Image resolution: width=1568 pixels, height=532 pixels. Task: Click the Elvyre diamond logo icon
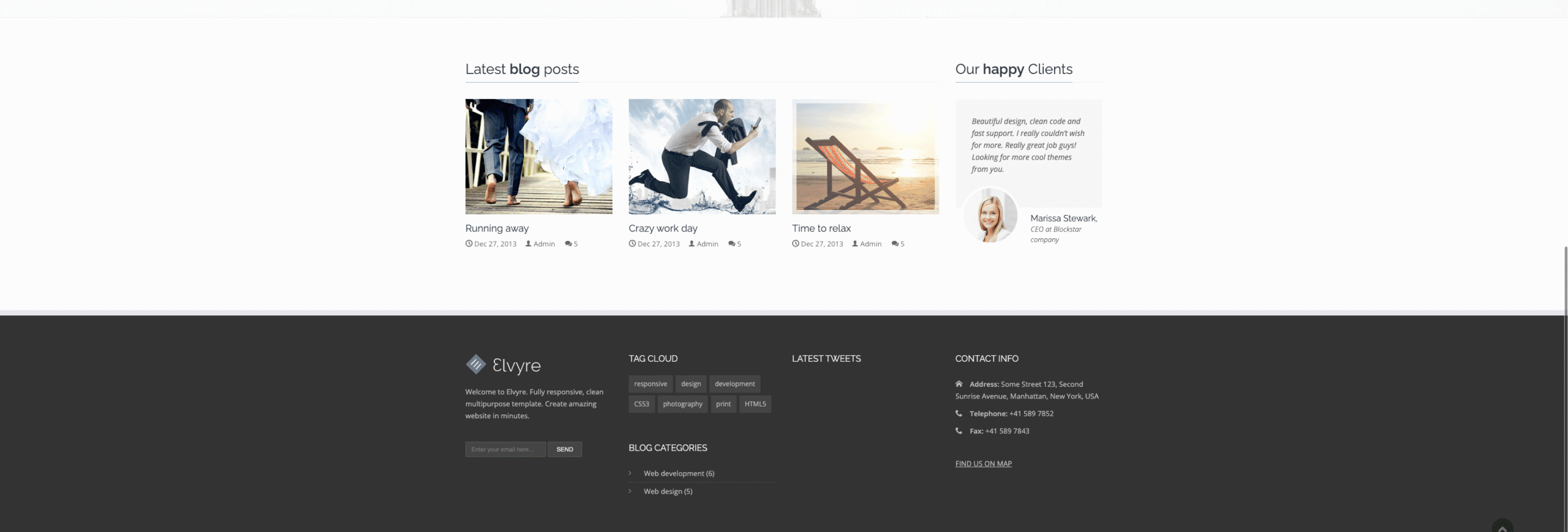pyautogui.click(x=475, y=364)
